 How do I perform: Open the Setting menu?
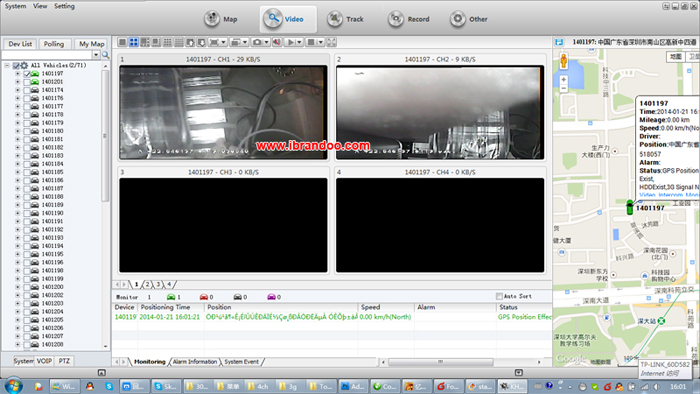tap(64, 6)
